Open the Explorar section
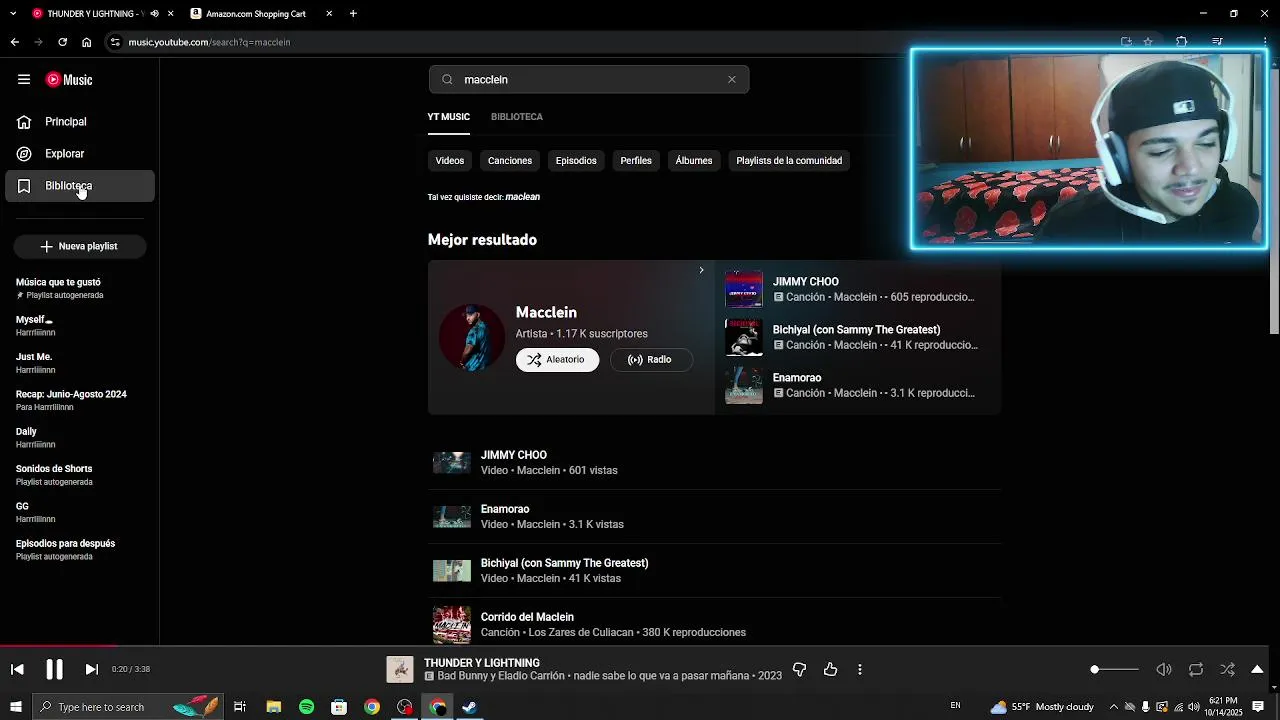This screenshot has height=720, width=1280. click(x=80, y=154)
